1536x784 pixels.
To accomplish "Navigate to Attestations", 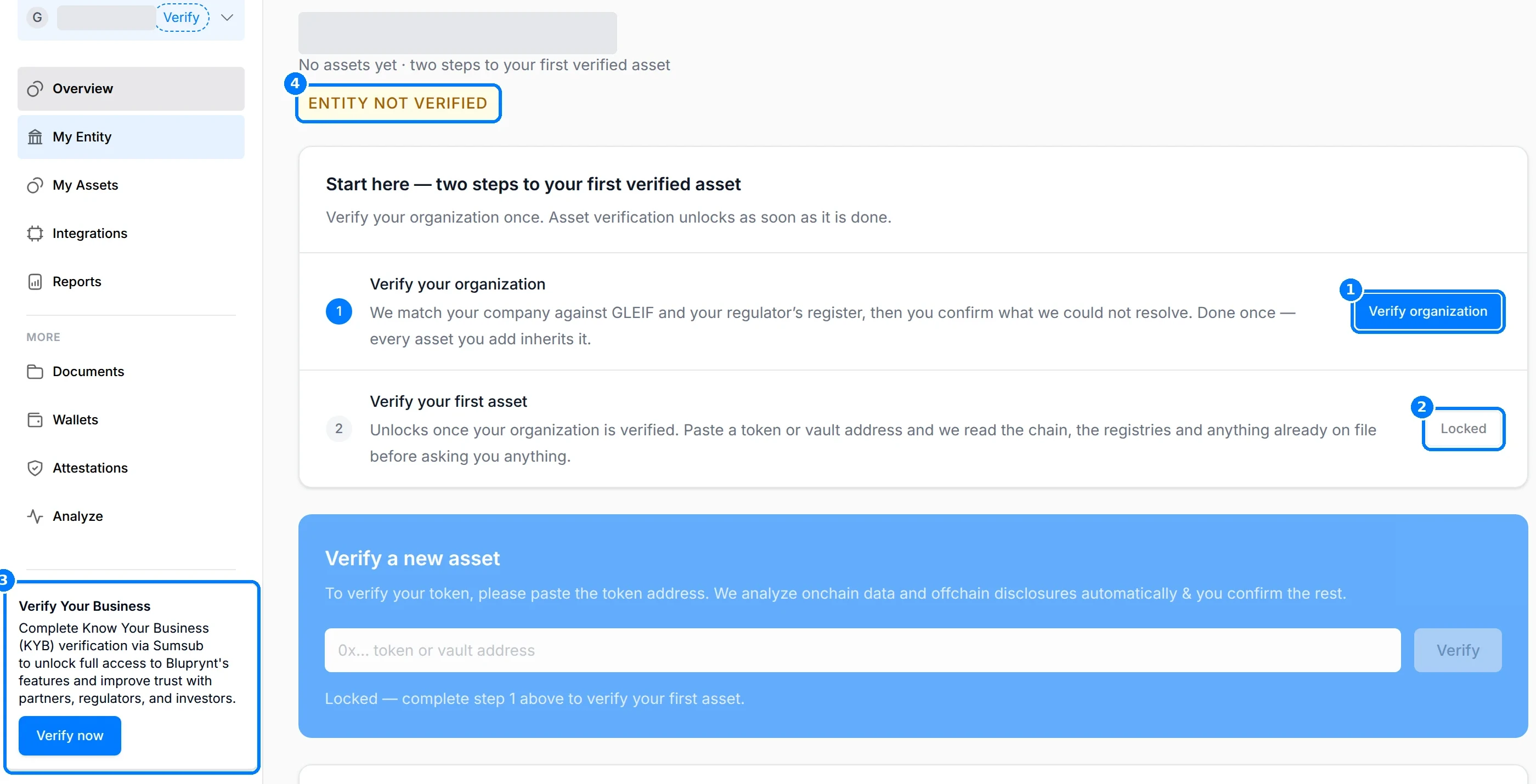I will coord(131,468).
